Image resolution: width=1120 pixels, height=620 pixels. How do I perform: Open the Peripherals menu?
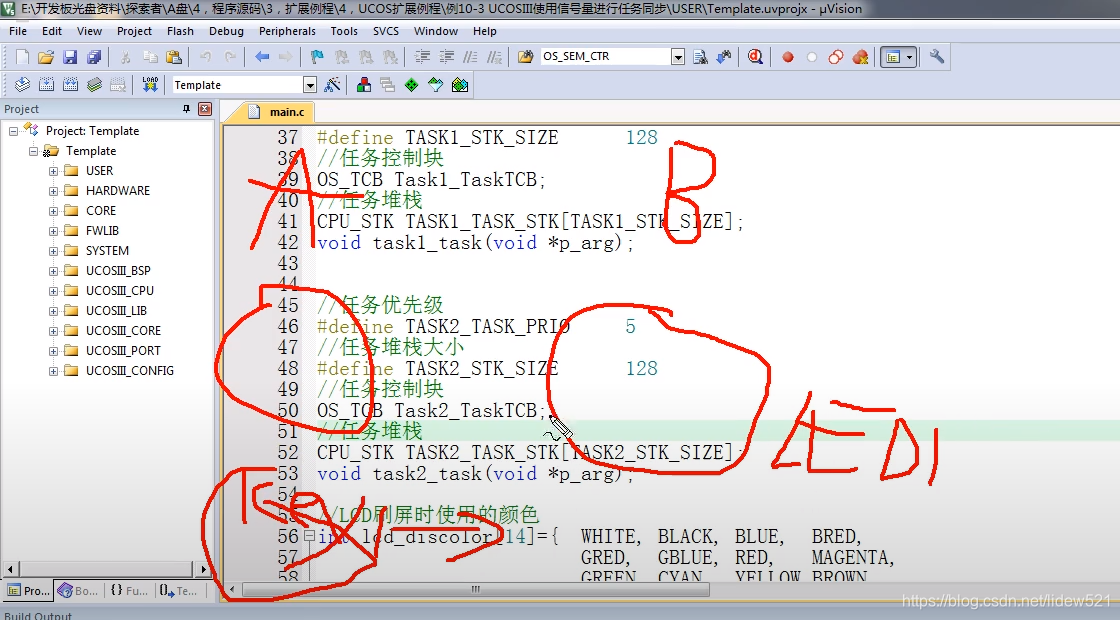click(287, 31)
